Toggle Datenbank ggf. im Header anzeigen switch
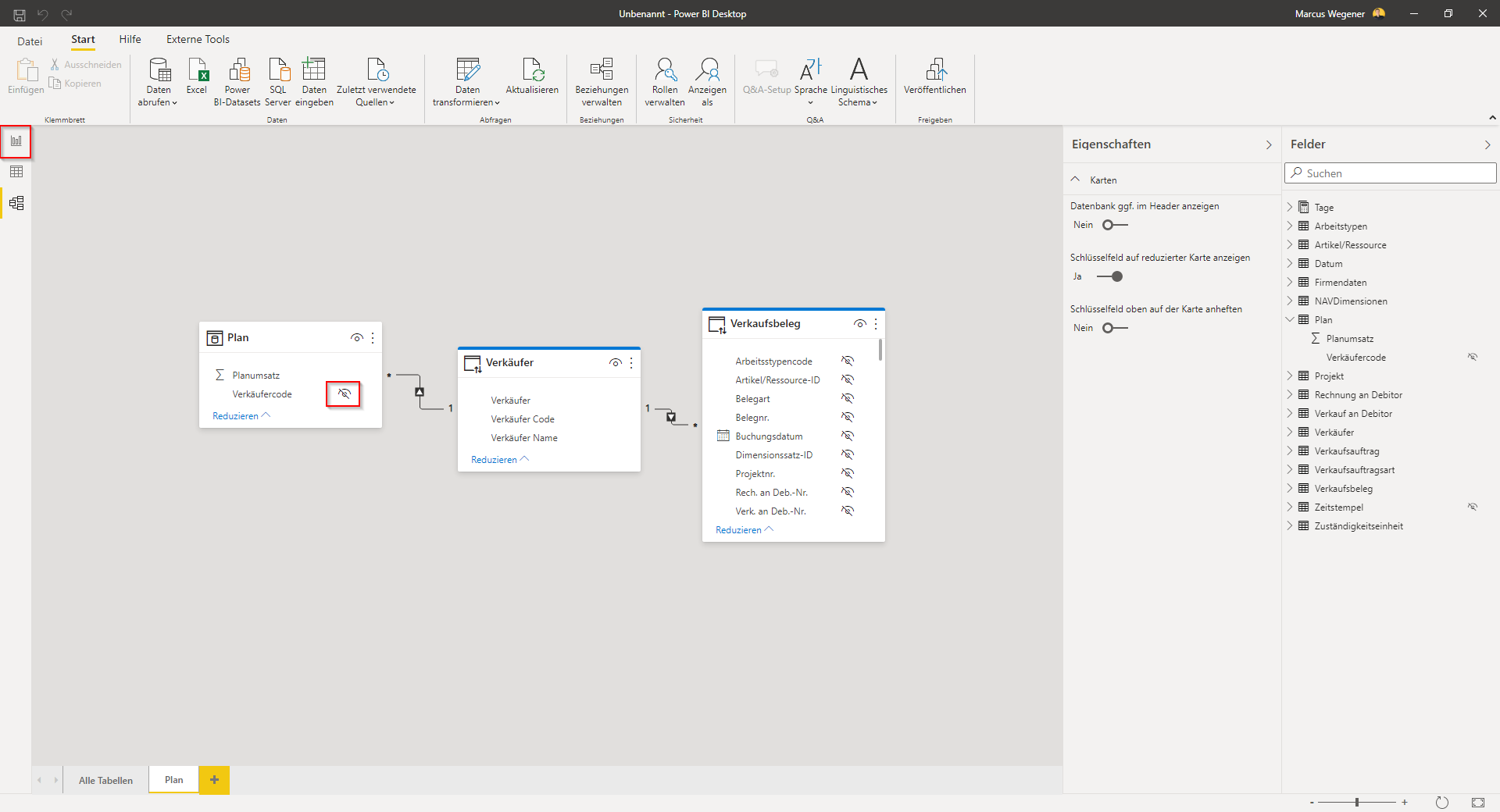The height and width of the screenshot is (812, 1500). 1115,225
